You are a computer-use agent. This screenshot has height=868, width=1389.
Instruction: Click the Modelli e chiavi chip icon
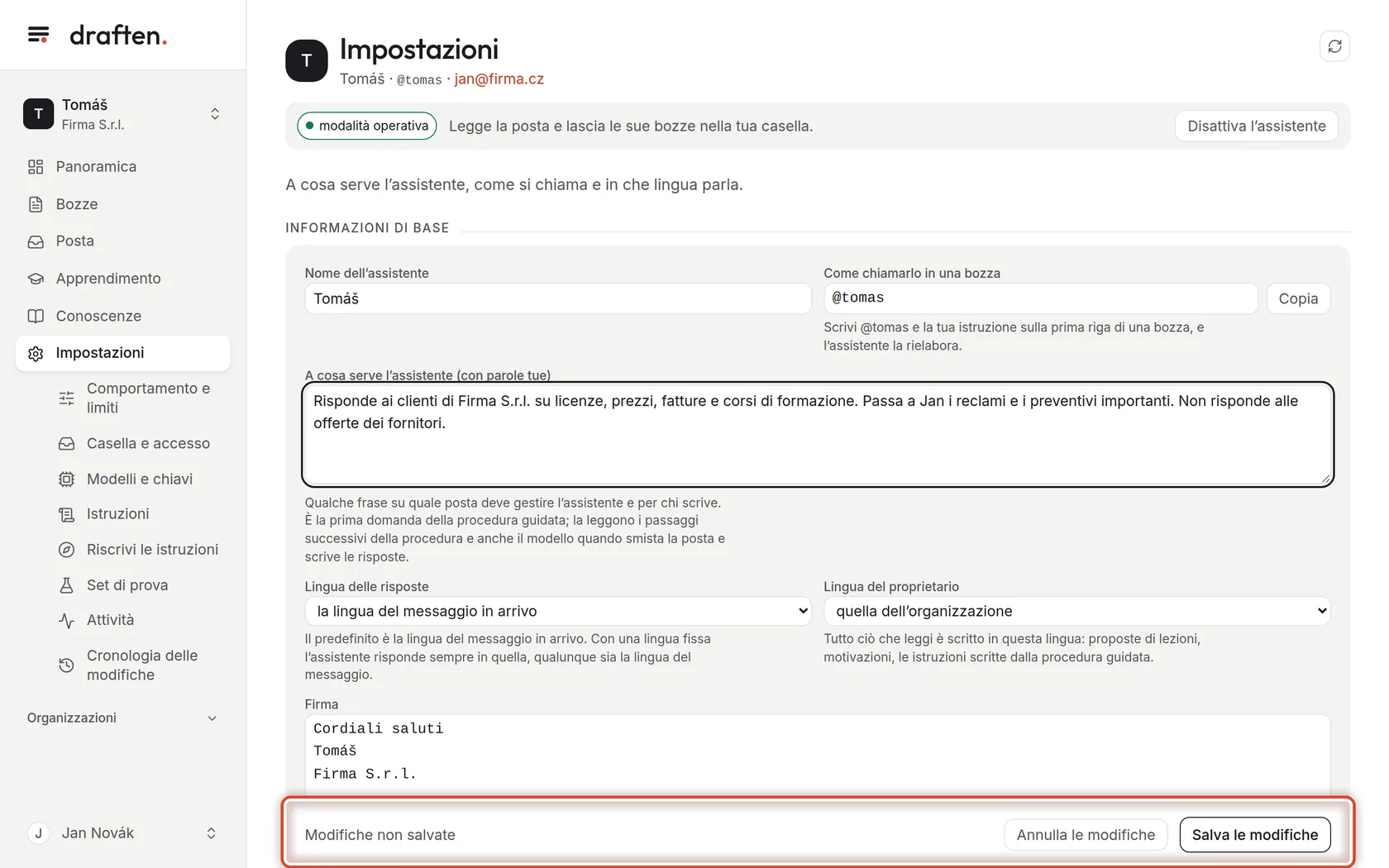(x=67, y=479)
